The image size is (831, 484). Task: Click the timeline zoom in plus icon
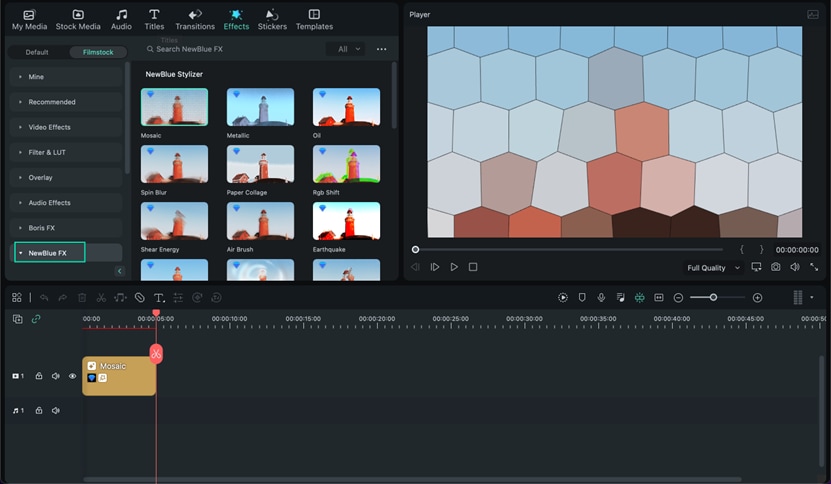[757, 298]
